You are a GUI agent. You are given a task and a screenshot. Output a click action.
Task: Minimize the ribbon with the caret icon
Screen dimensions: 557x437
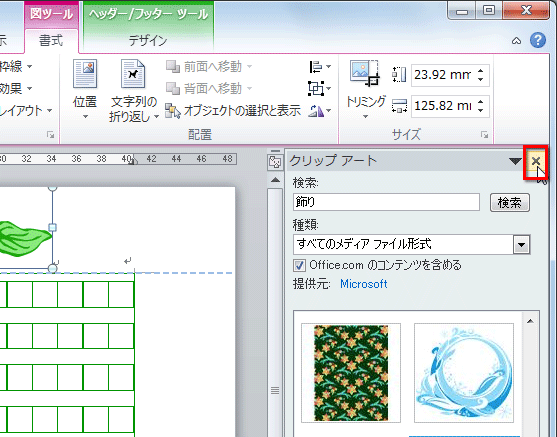(x=517, y=41)
